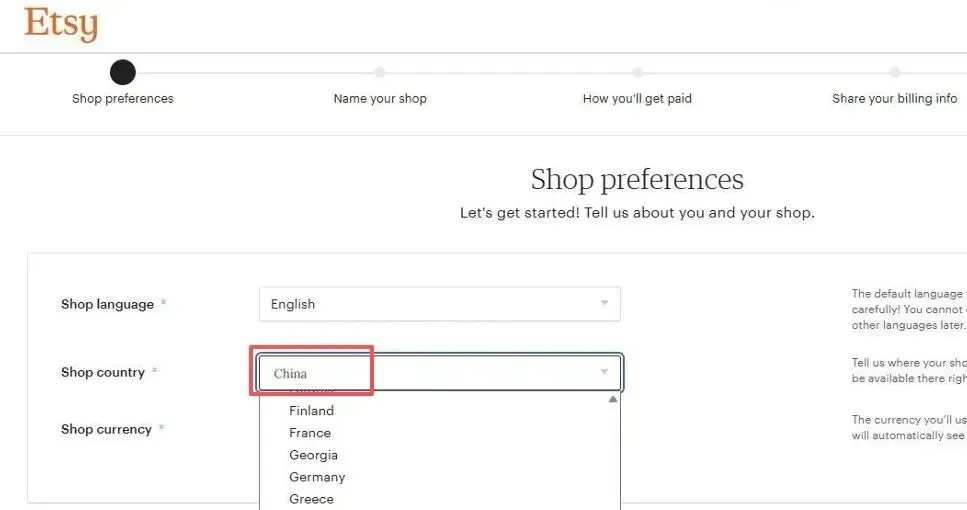Viewport: 967px width, 510px height.
Task: Go to the Shop preferences step label
Action: [123, 99]
